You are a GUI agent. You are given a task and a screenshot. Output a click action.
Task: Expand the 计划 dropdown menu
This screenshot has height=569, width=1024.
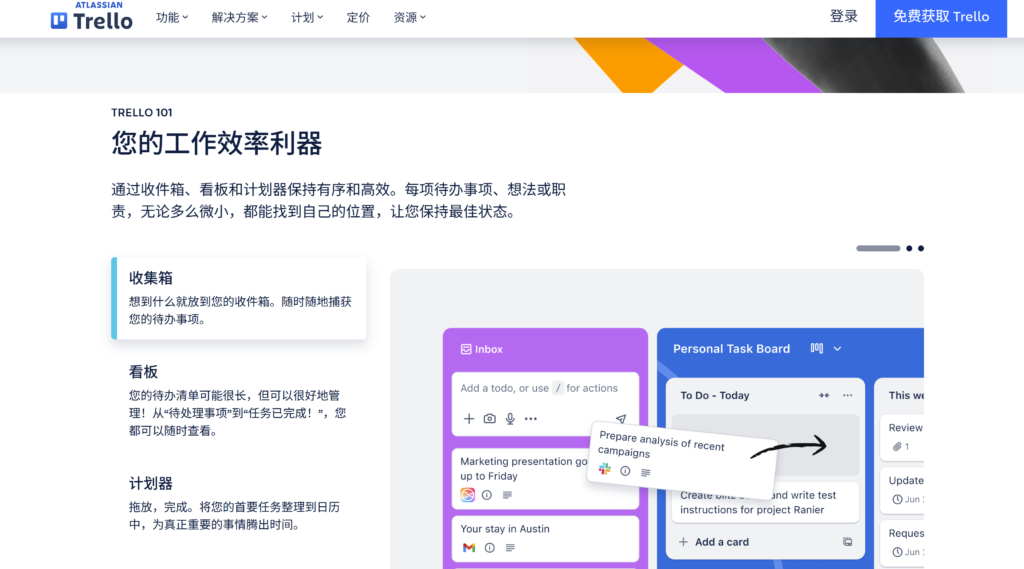tap(307, 18)
